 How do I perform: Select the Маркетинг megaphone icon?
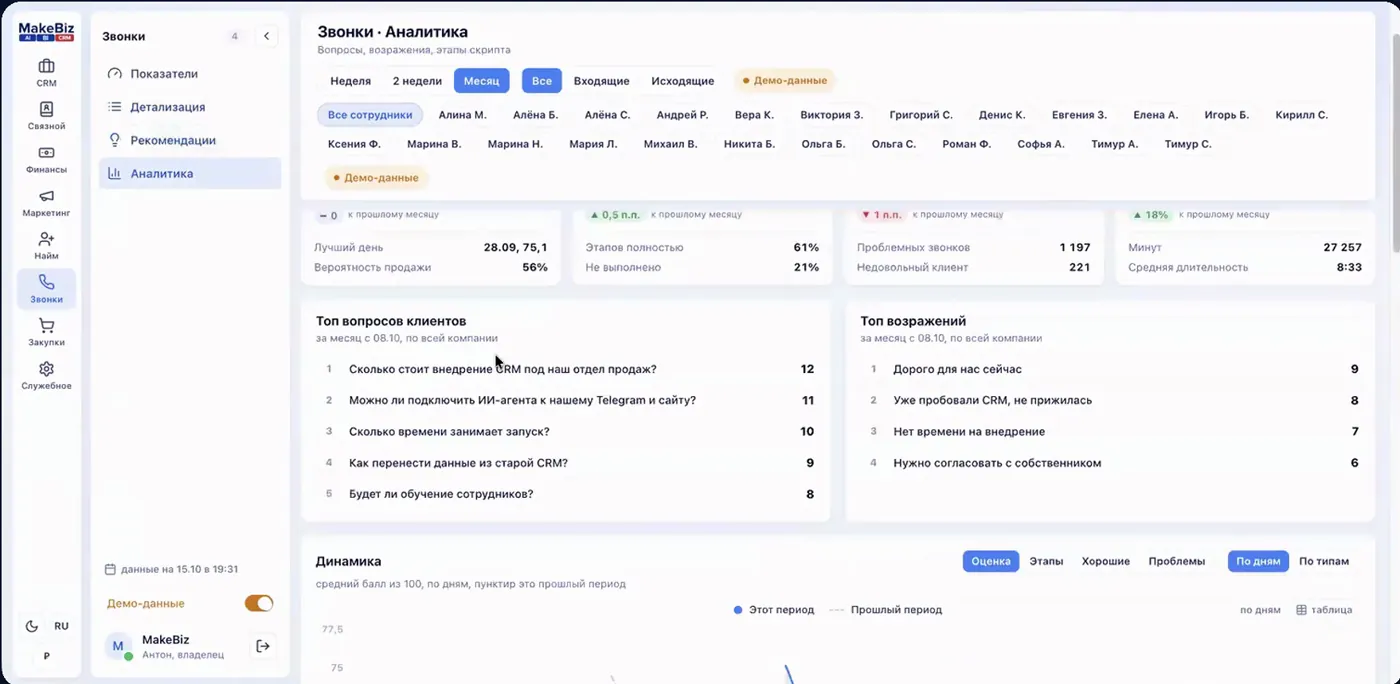click(x=46, y=203)
